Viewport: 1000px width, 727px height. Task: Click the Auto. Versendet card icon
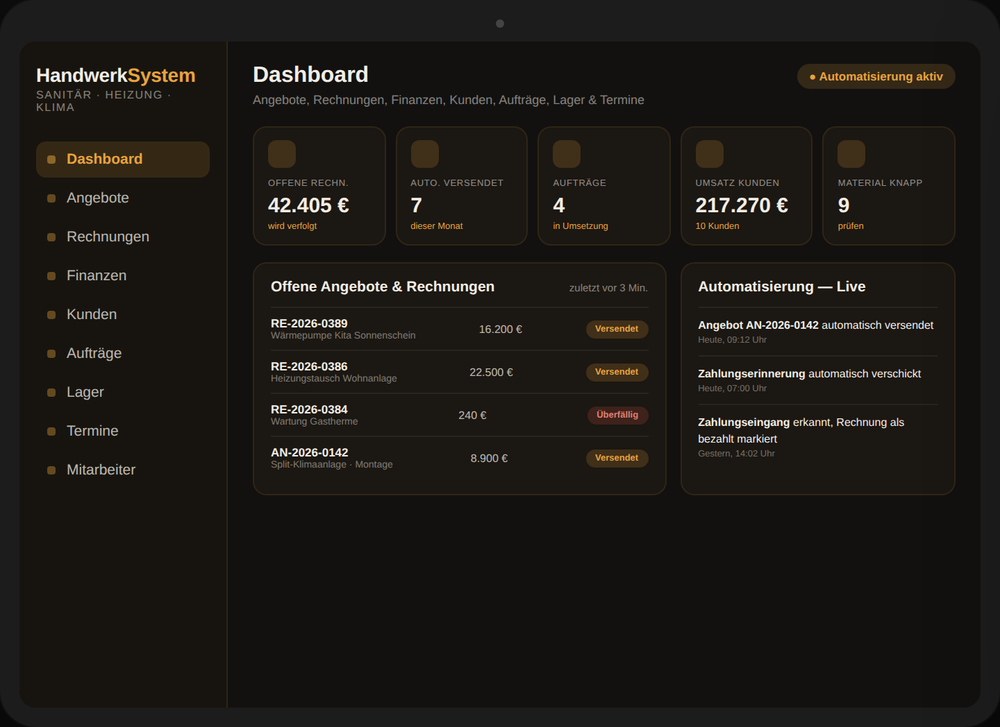pyautogui.click(x=425, y=154)
